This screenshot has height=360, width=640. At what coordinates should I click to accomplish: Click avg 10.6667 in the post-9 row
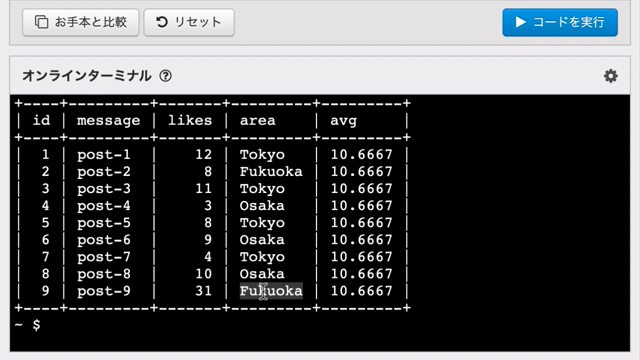pos(362,291)
